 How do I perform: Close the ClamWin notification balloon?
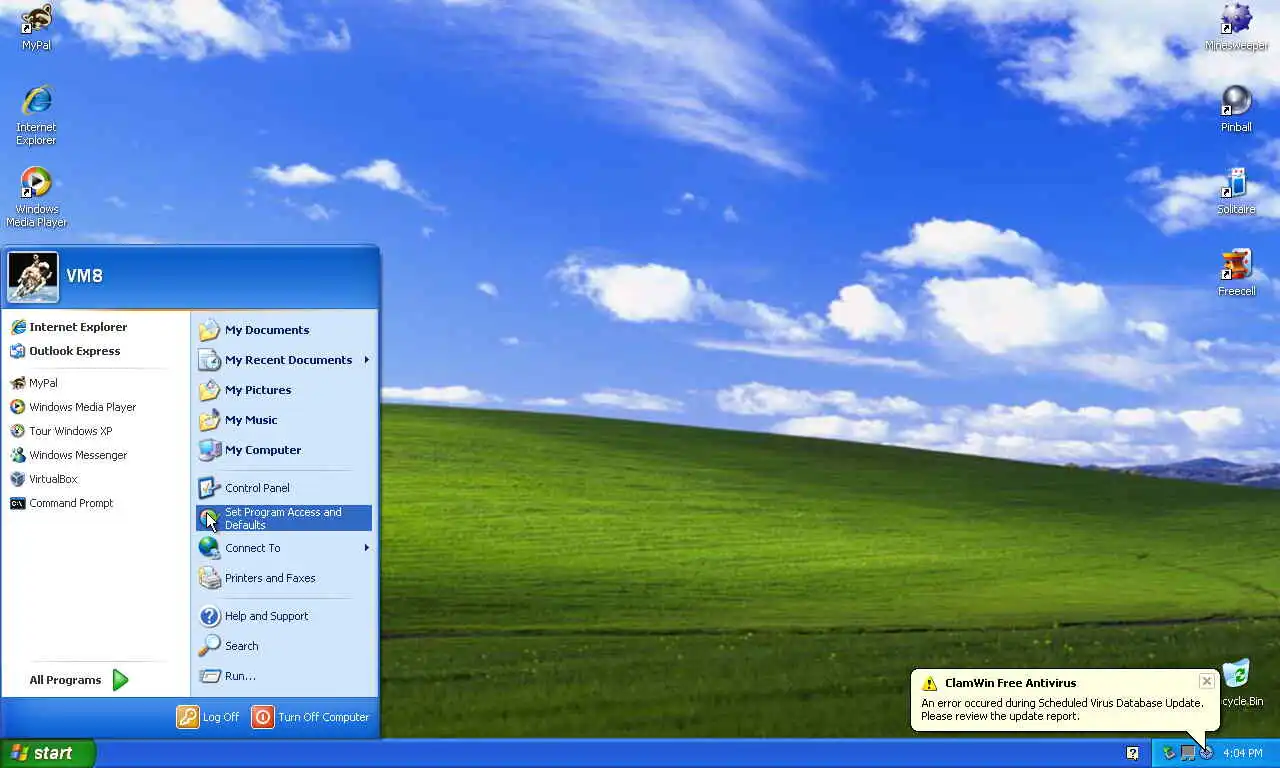(1207, 681)
